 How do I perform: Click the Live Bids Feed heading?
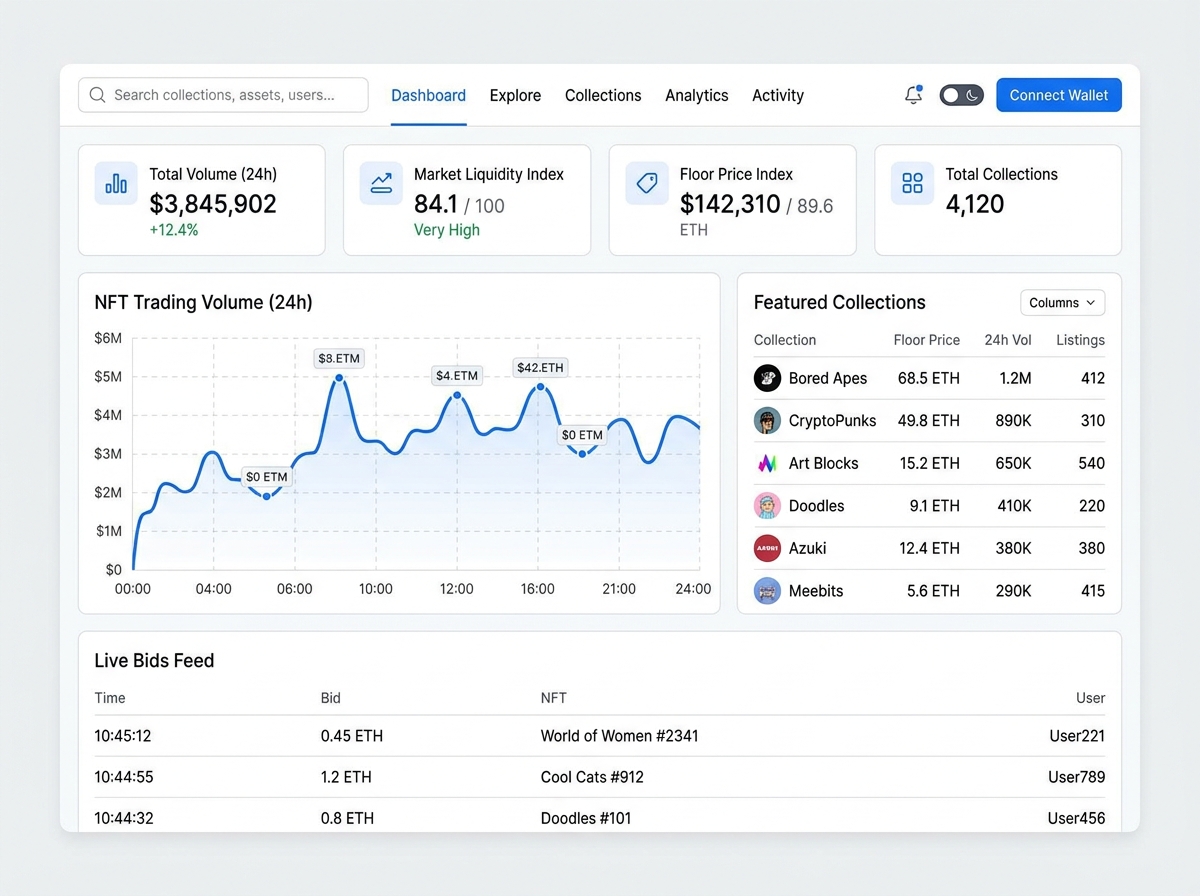(154, 660)
